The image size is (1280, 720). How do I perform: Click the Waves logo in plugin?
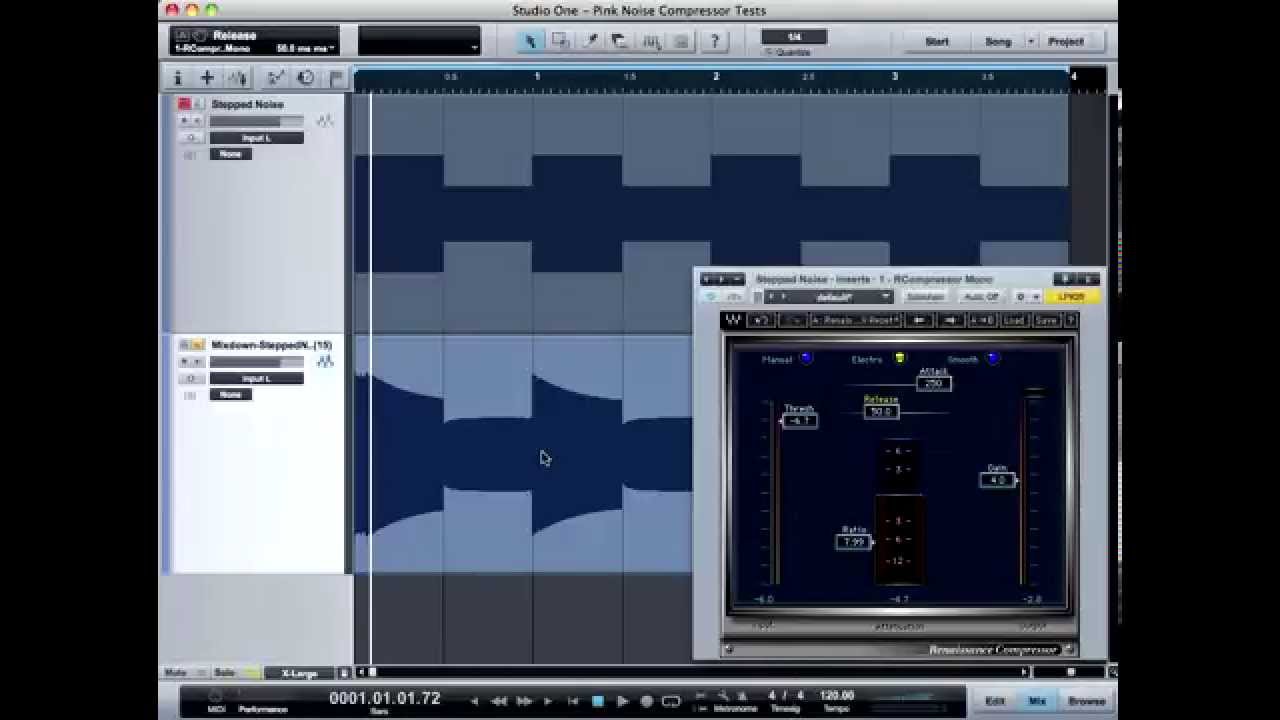coord(733,320)
